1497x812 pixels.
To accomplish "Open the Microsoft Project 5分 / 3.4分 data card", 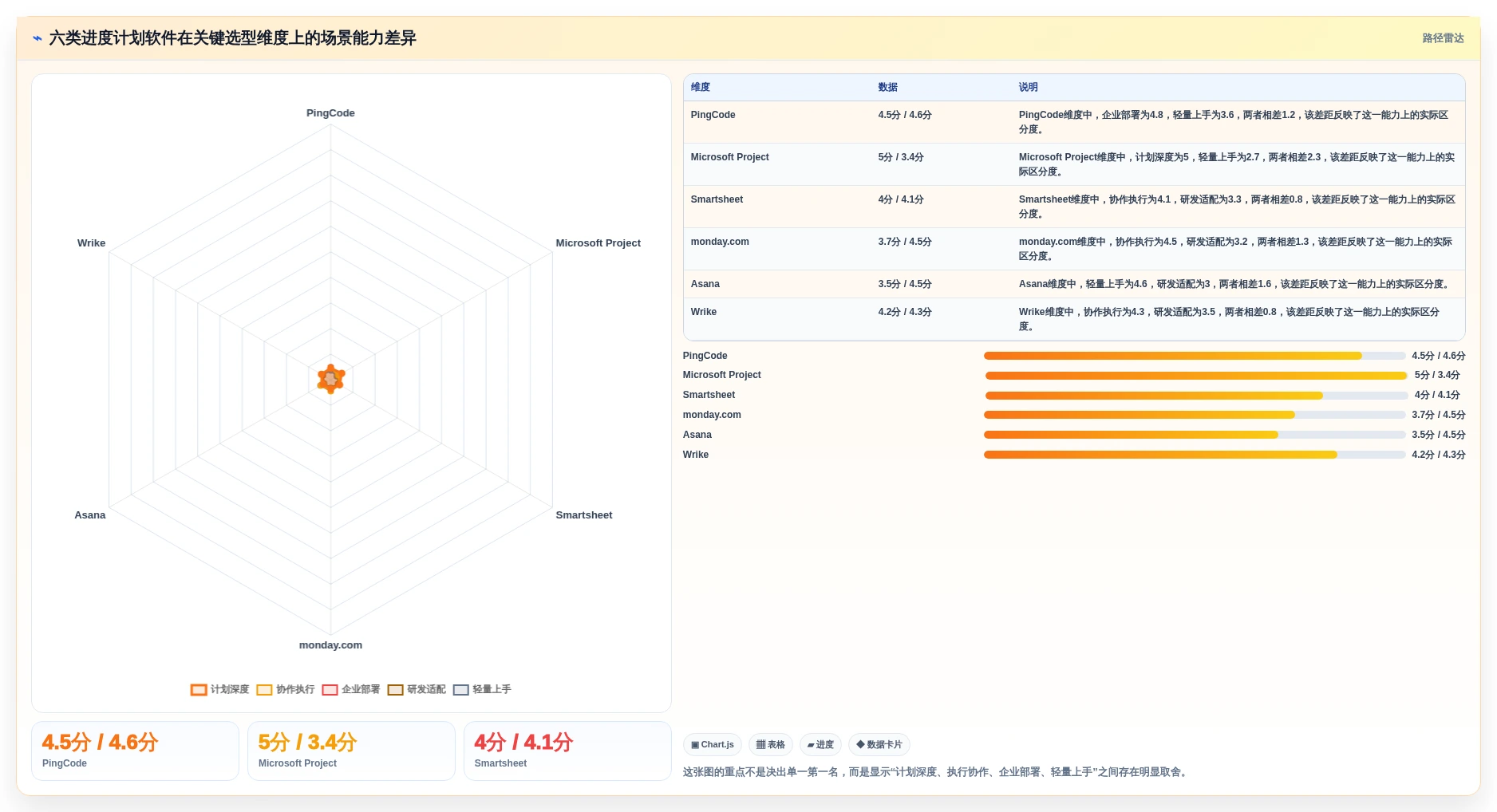I will (351, 751).
